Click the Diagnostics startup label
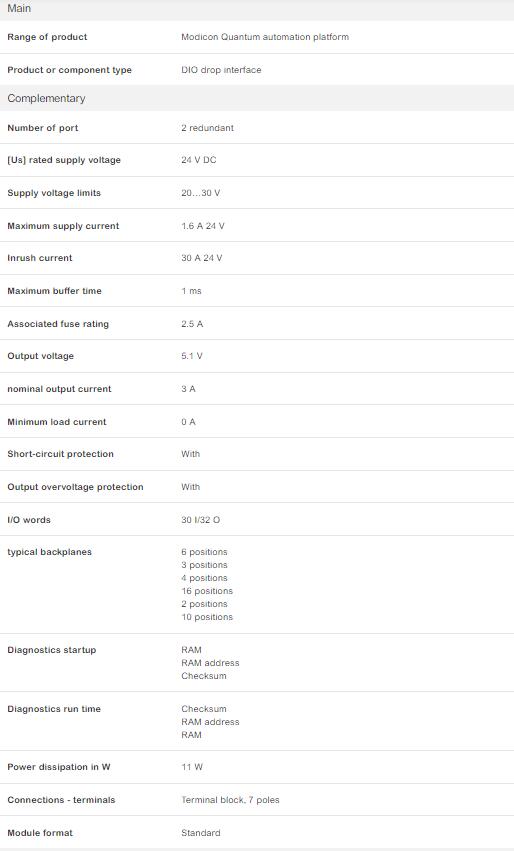Screen dimensions: 514x851 52,650
